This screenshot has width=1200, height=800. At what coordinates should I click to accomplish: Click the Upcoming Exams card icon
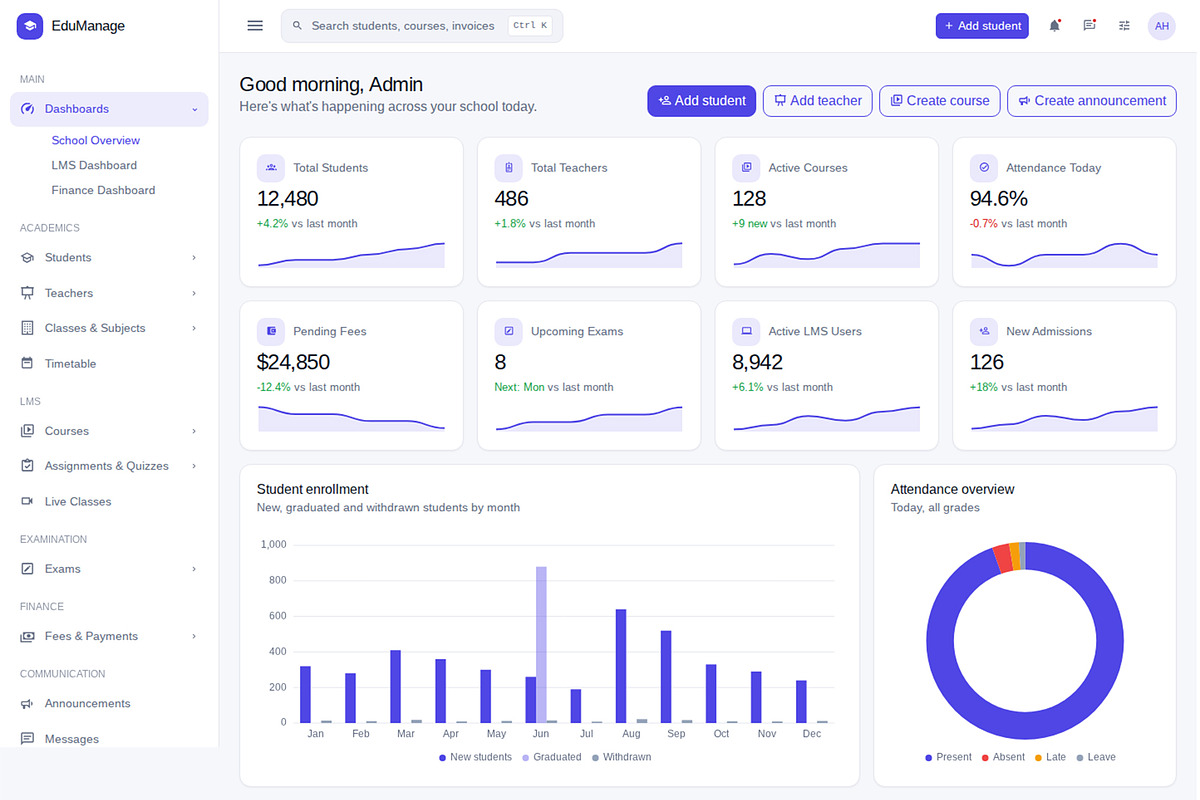[x=509, y=331]
